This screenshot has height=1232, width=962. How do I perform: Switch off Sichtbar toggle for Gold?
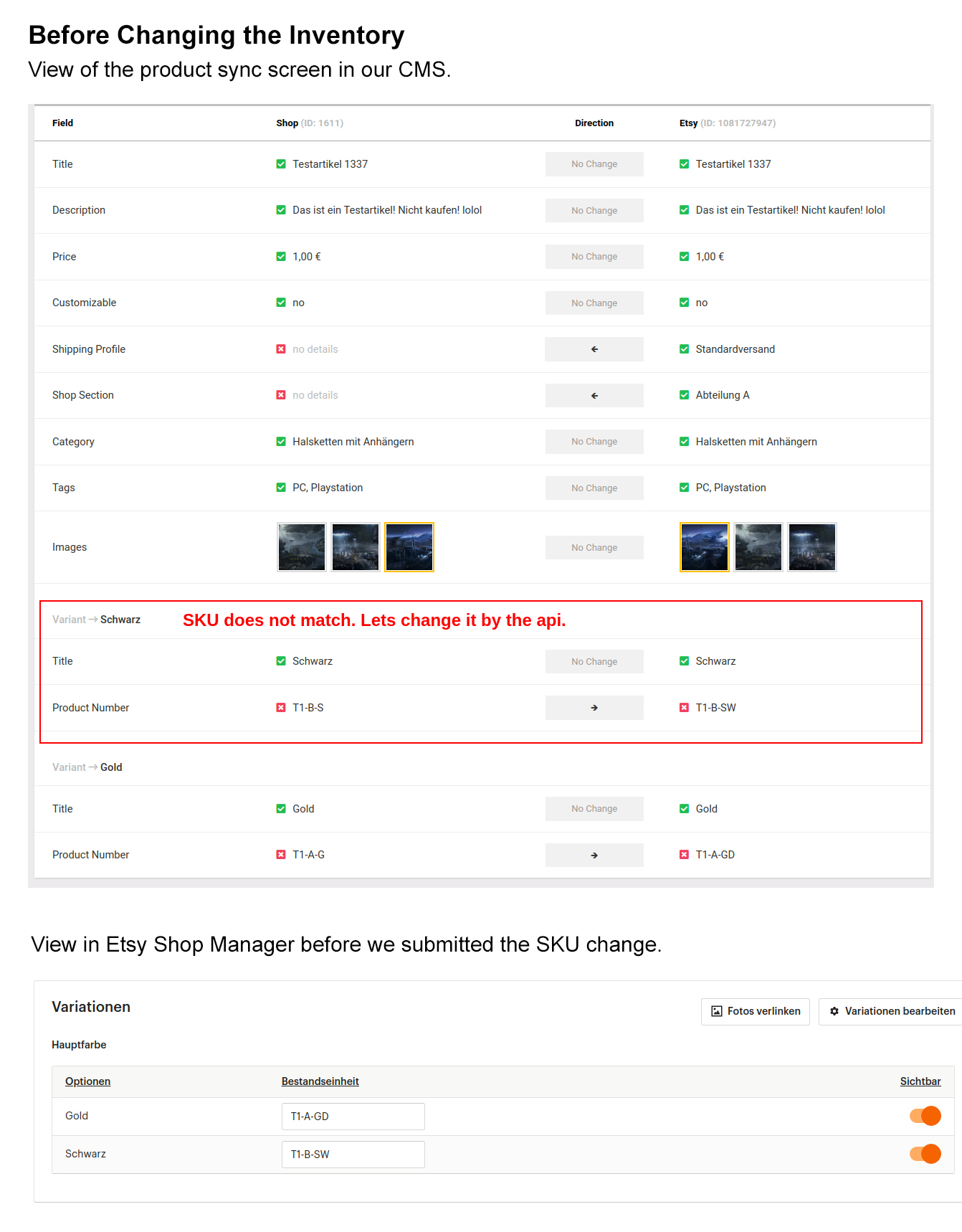coord(925,1116)
